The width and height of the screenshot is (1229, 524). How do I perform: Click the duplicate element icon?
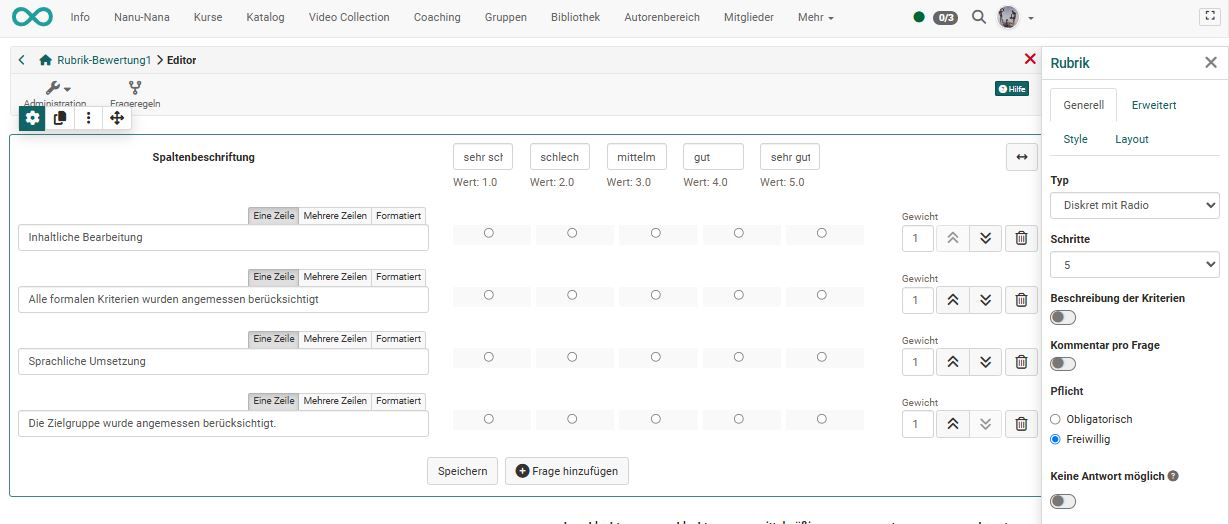(x=60, y=118)
